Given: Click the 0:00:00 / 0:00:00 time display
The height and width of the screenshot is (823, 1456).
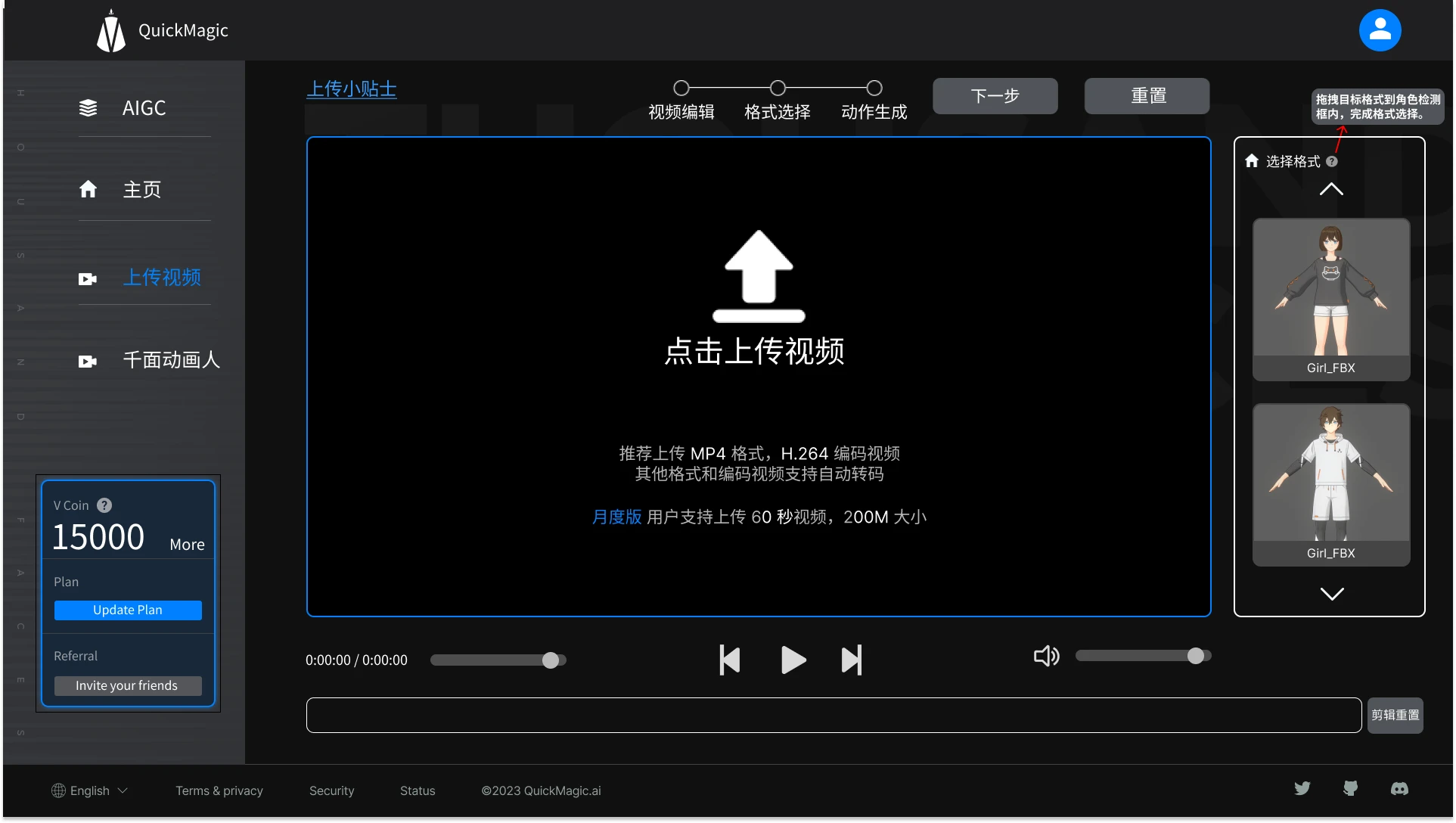Looking at the screenshot, I should tap(356, 660).
